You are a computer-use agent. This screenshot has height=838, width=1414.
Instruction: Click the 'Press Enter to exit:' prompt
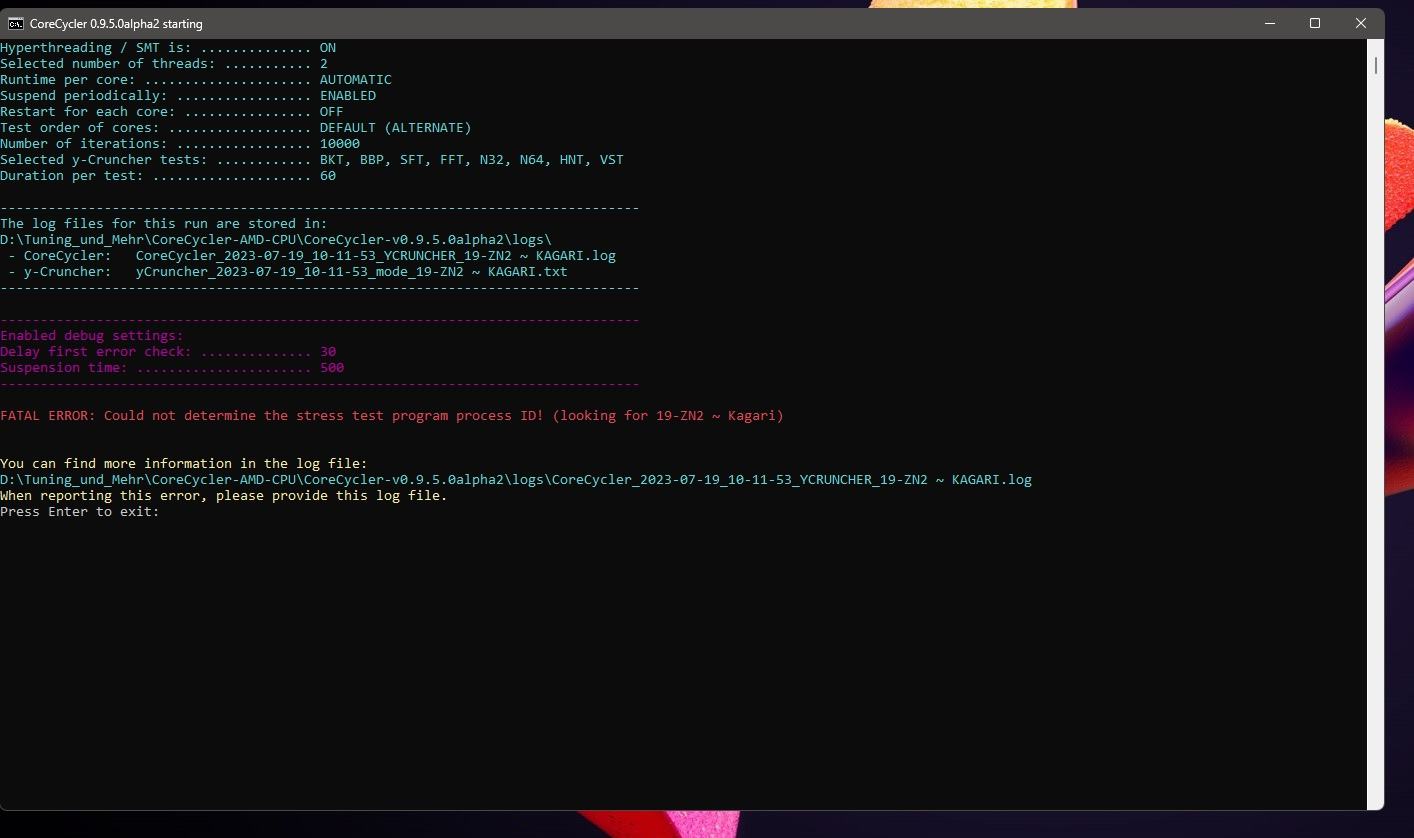80,512
